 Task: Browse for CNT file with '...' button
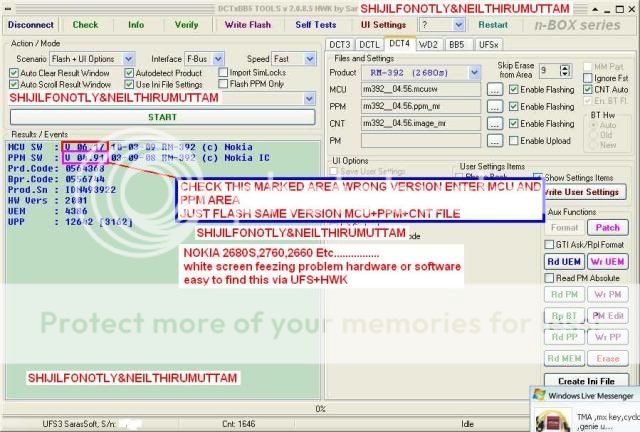pos(494,123)
